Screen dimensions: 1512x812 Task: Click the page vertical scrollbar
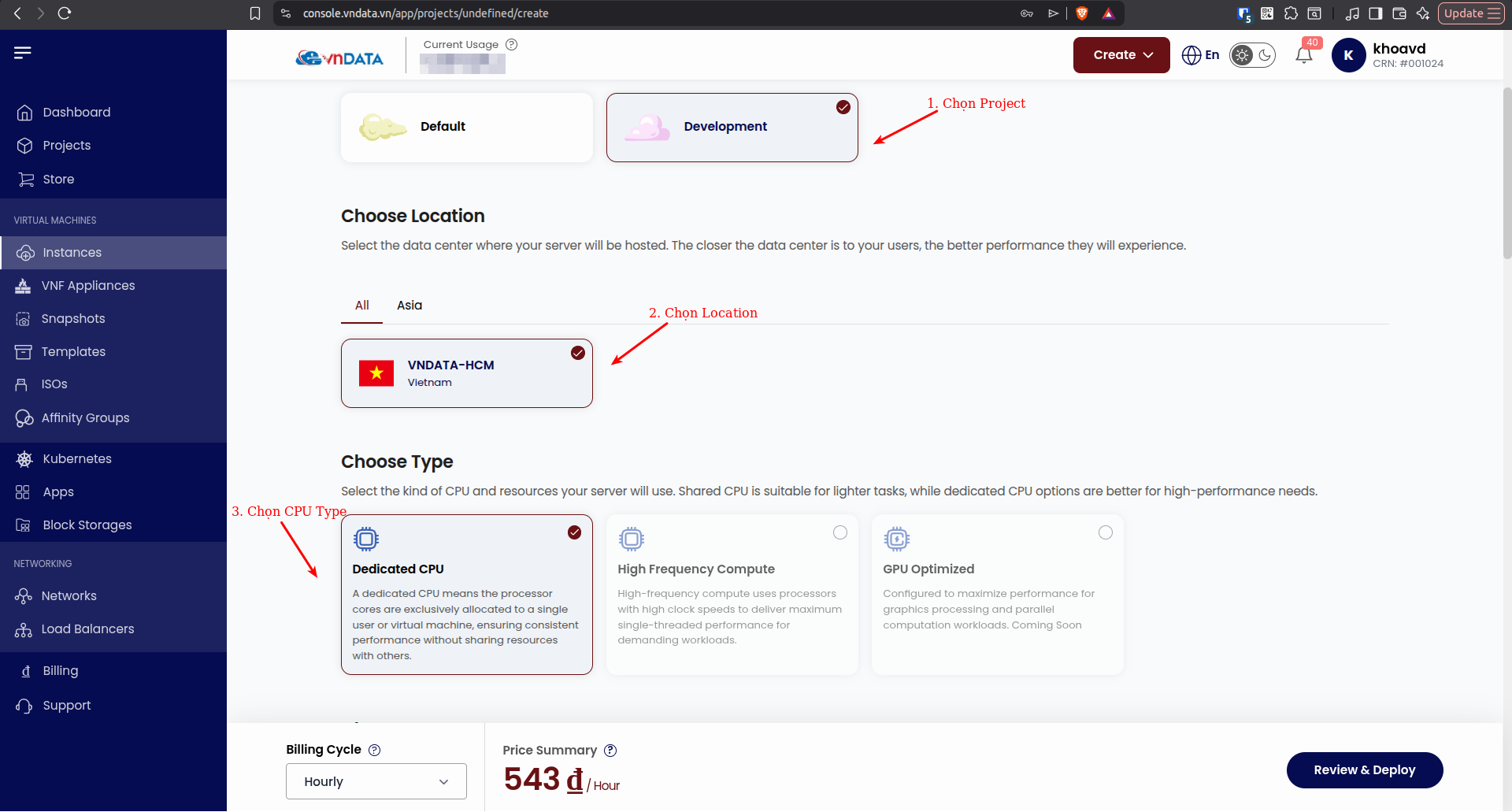(x=1507, y=173)
